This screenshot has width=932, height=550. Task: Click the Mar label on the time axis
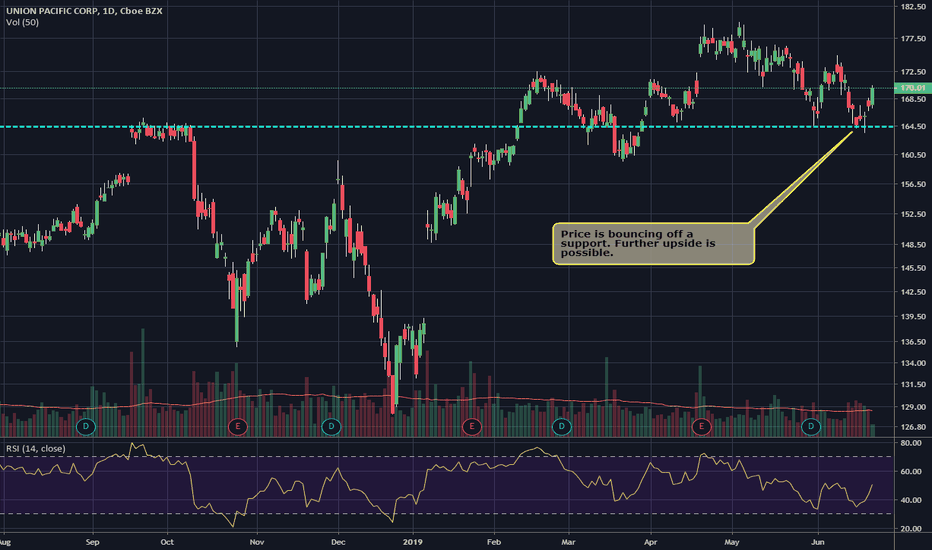pos(568,542)
